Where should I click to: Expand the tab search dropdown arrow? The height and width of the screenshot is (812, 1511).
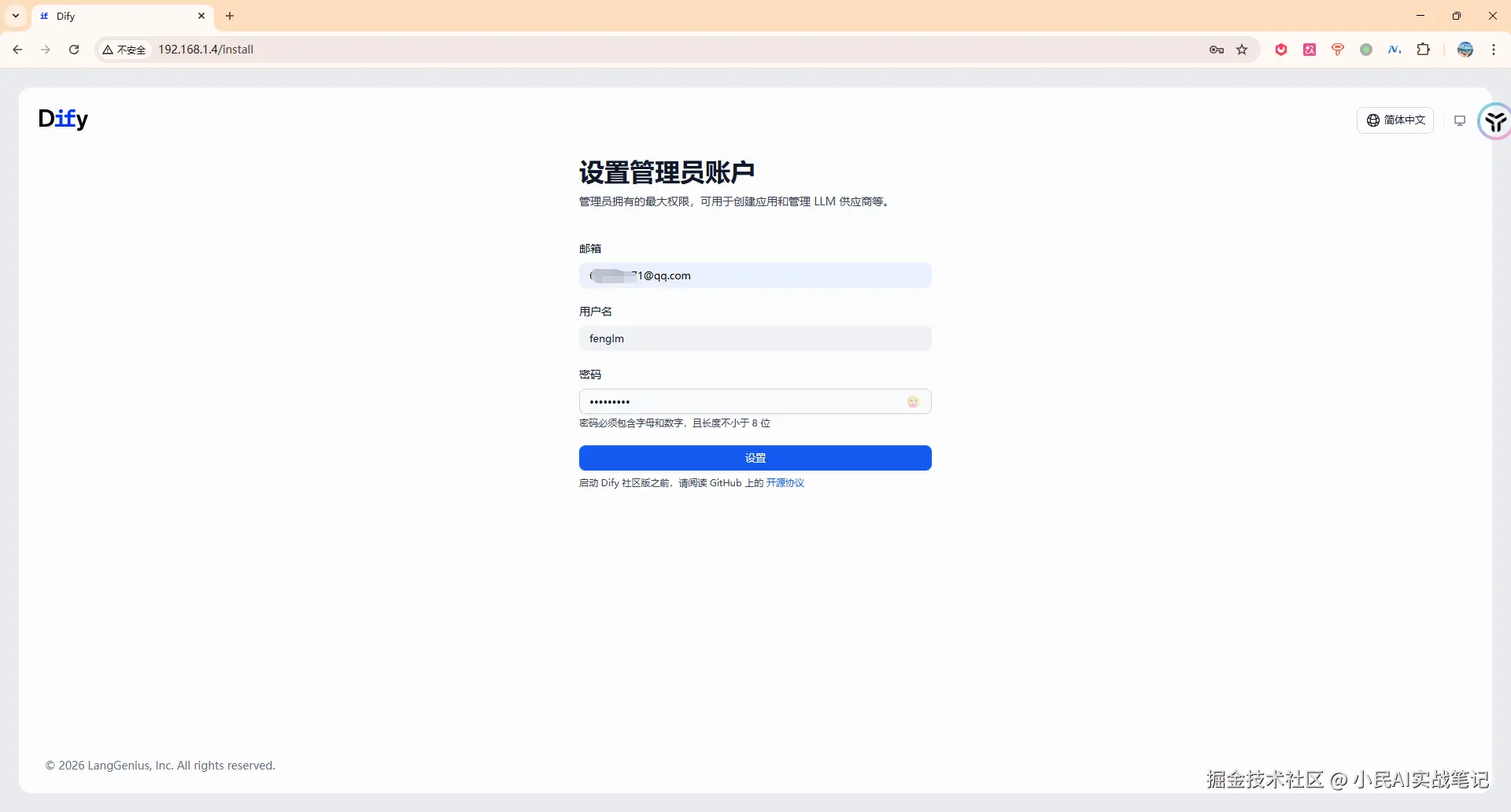16,16
